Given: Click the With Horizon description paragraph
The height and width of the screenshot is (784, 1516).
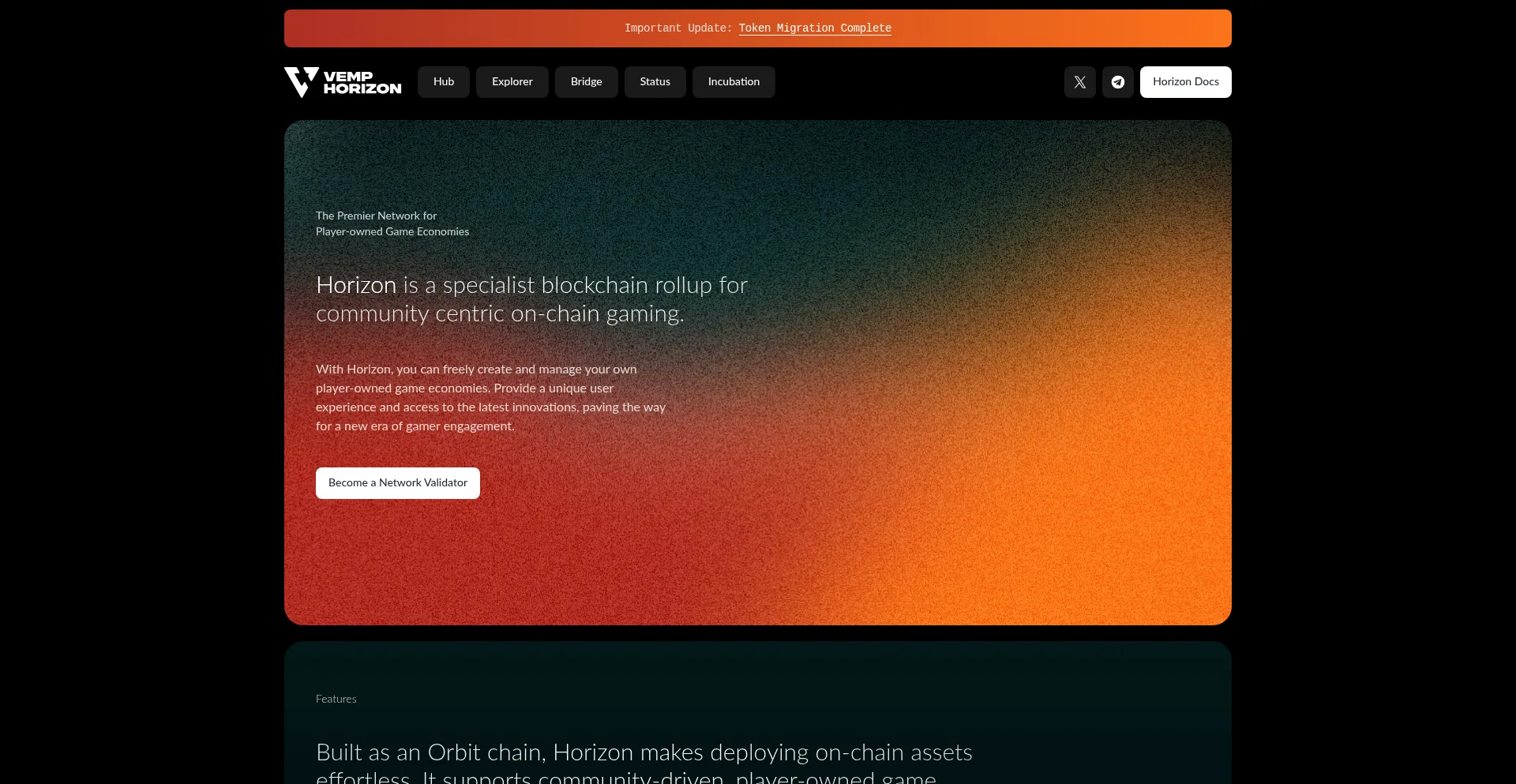Looking at the screenshot, I should click(x=490, y=397).
